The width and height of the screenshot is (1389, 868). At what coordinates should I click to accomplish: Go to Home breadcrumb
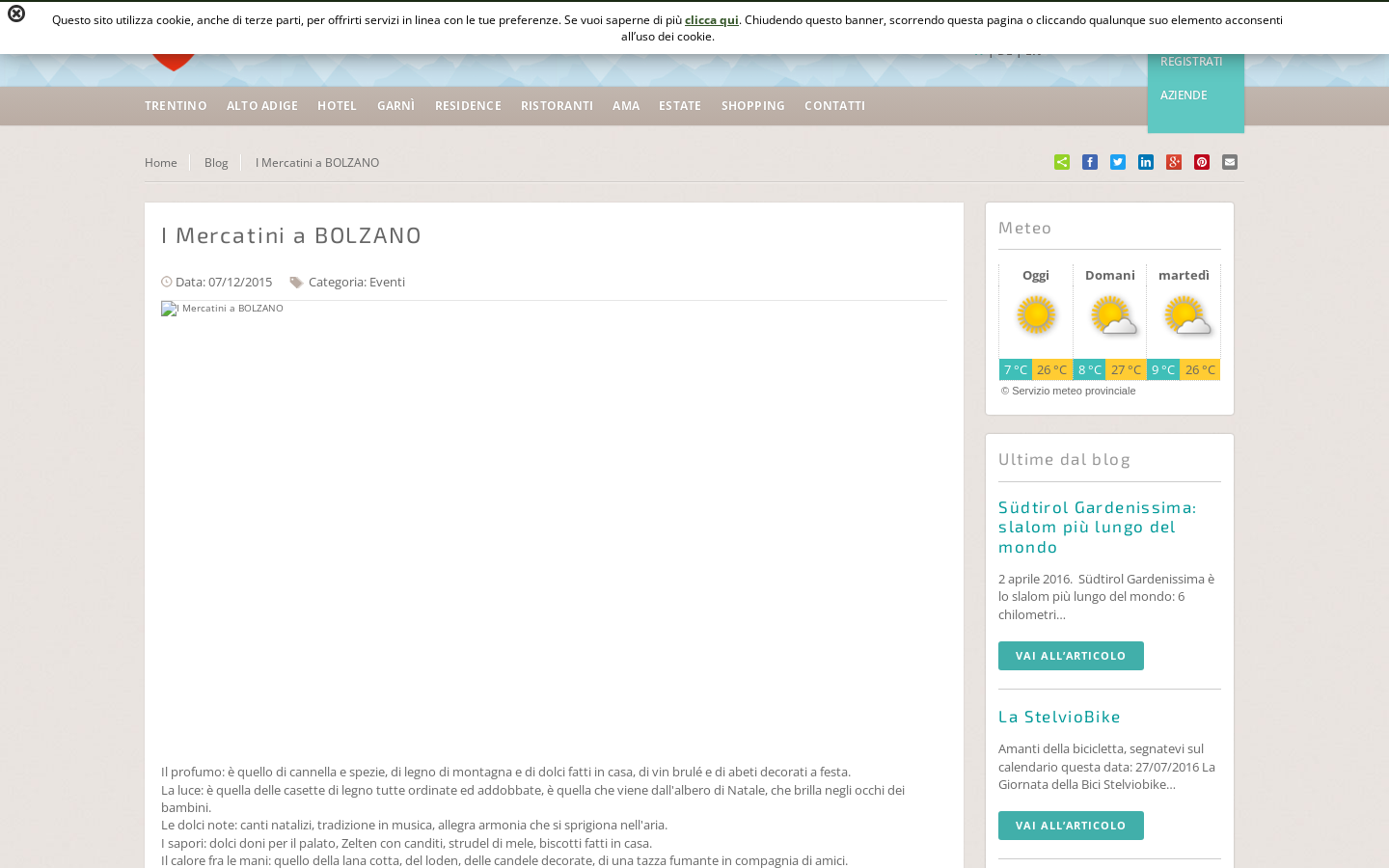161,163
